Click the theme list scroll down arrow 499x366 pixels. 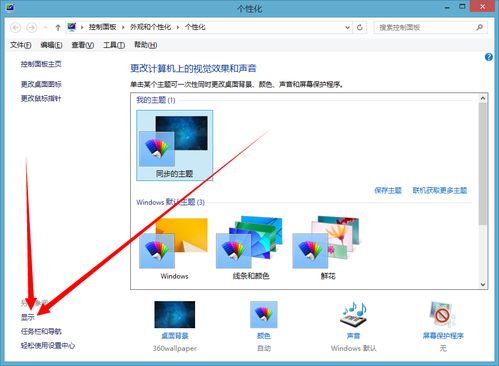(483, 284)
